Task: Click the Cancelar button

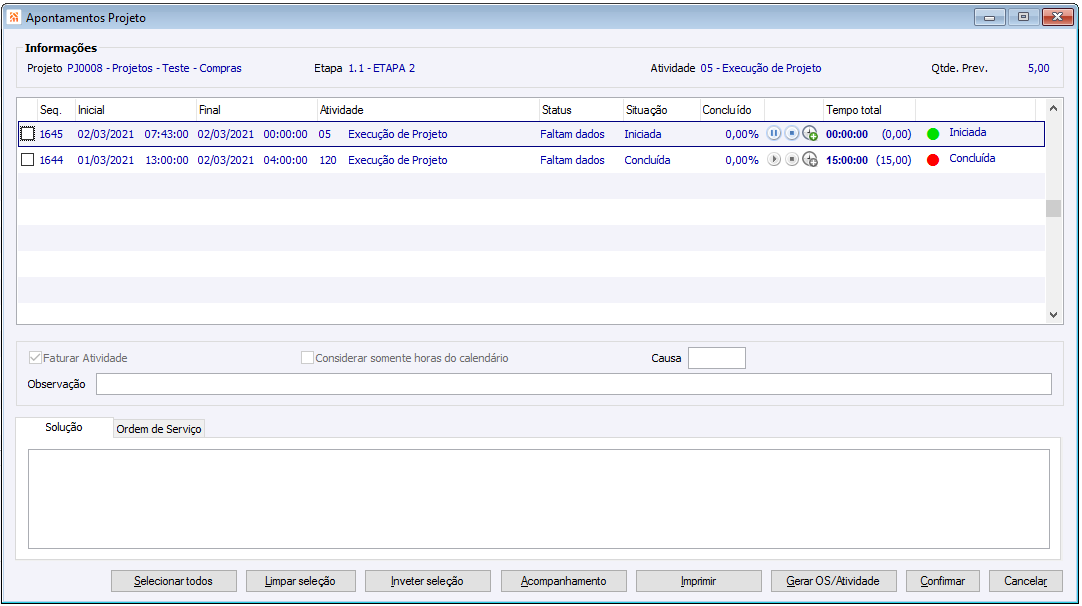Action: pos(1025,581)
